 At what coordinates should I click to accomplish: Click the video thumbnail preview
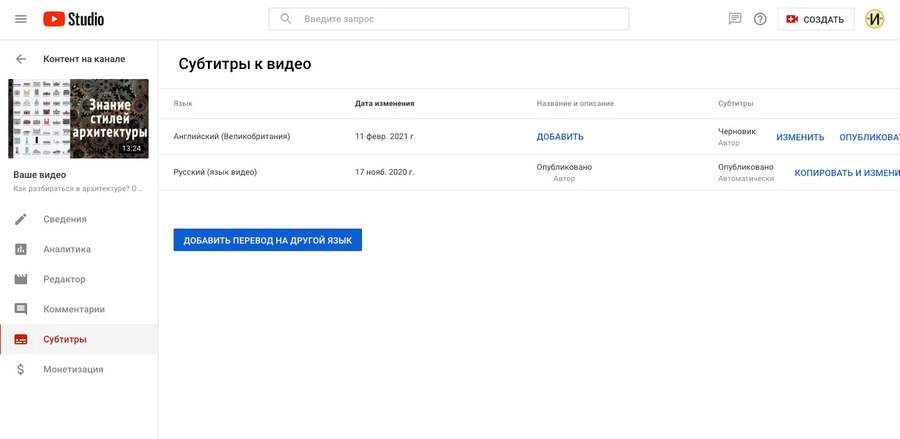(78, 118)
